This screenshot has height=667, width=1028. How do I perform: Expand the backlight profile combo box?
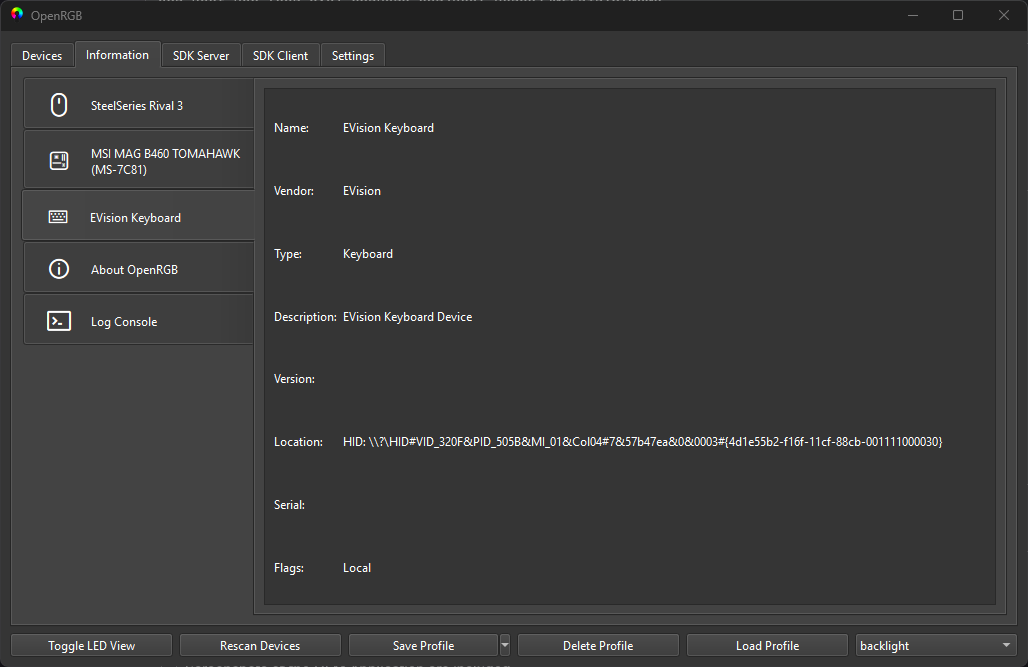point(1005,646)
